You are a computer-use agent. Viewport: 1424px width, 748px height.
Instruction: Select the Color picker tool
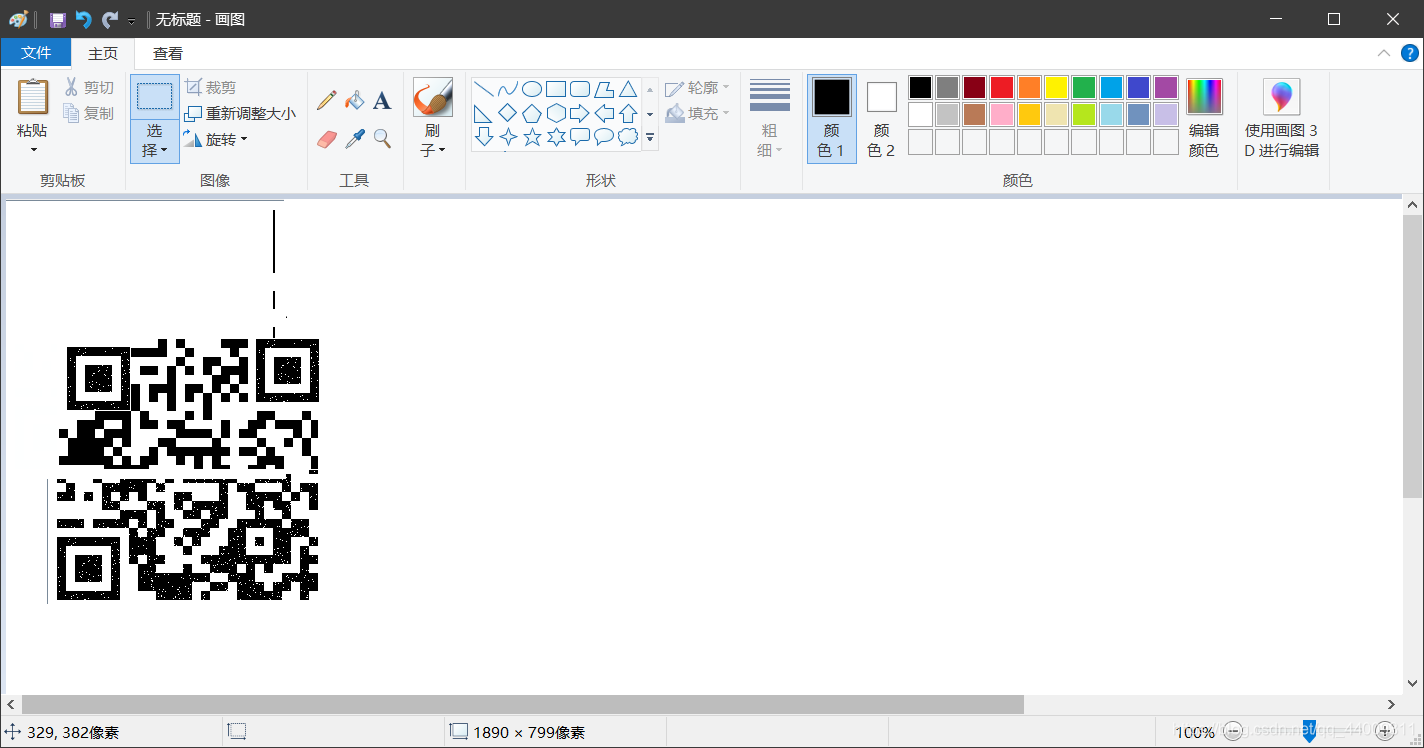pos(354,138)
